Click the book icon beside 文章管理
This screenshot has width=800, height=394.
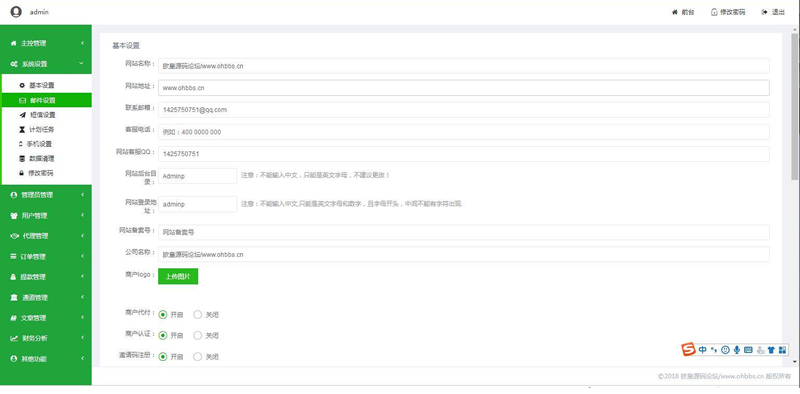(14, 318)
